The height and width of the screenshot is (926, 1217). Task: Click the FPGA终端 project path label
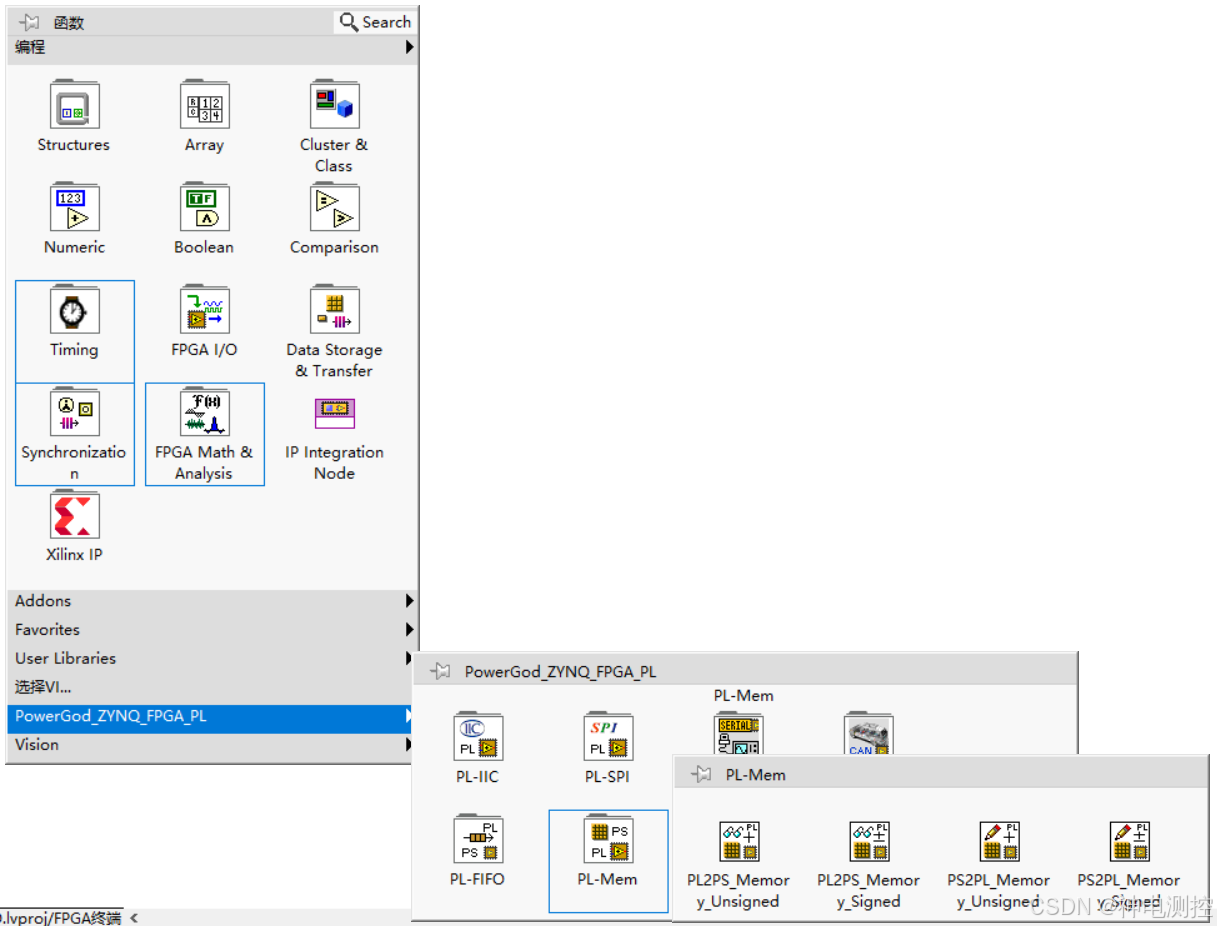pyautogui.click(x=61, y=918)
